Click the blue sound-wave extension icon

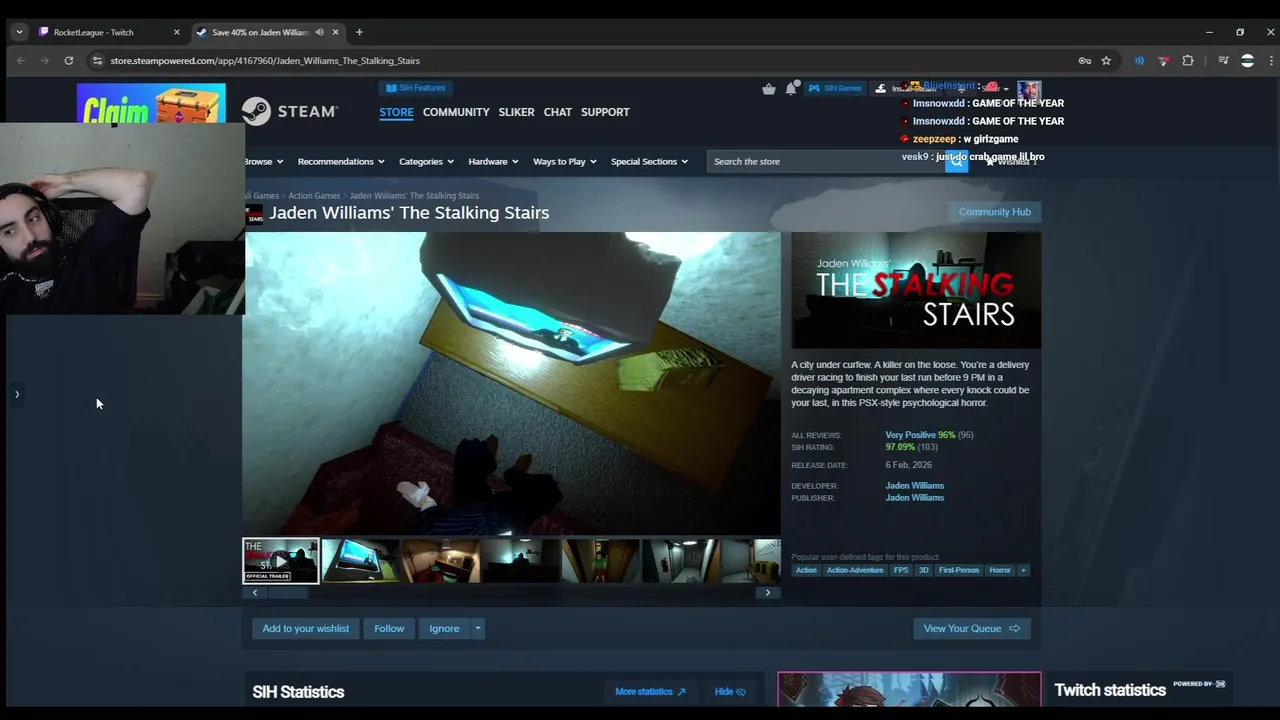[x=1139, y=61]
